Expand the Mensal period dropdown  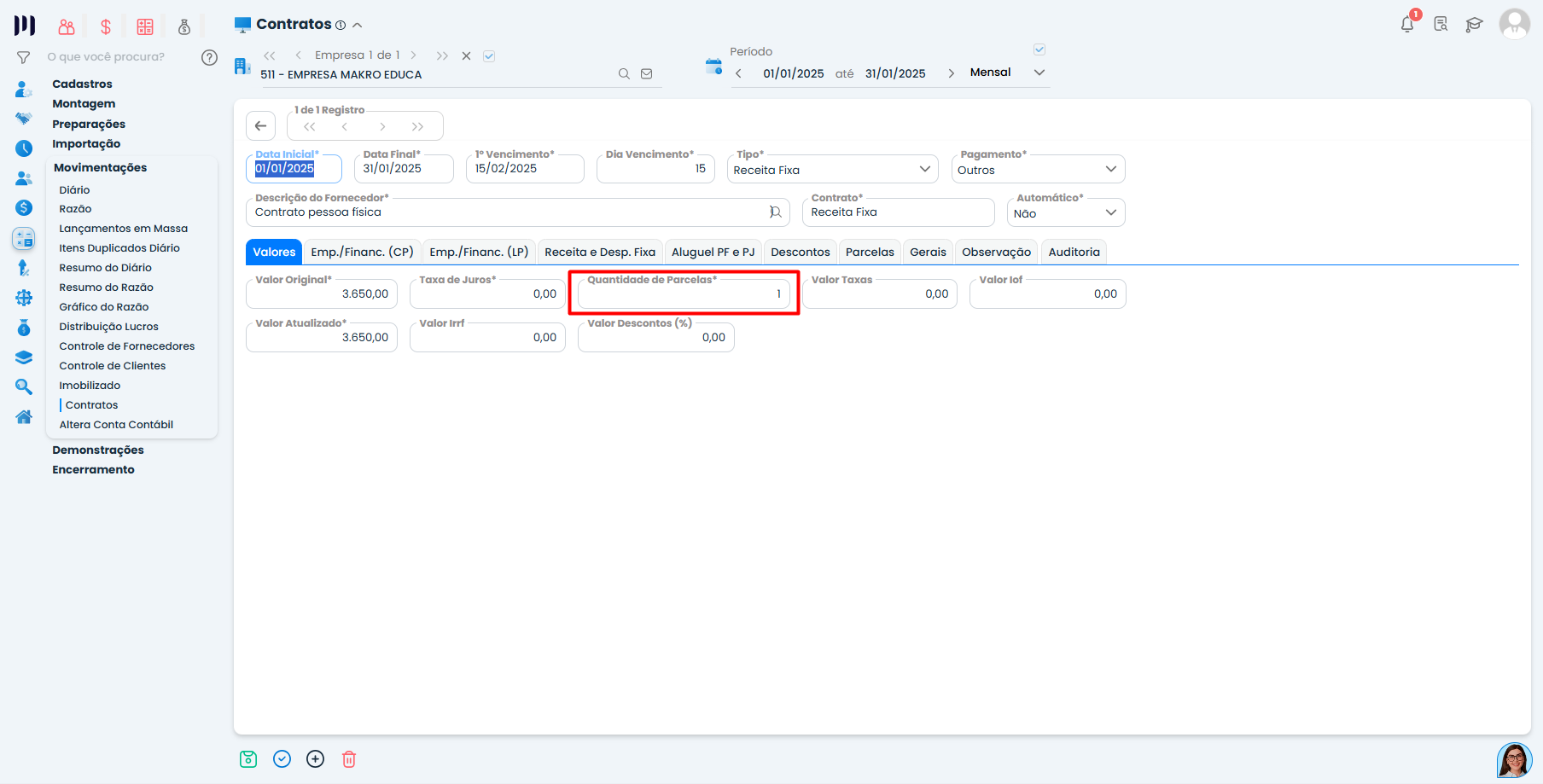[x=1039, y=73]
